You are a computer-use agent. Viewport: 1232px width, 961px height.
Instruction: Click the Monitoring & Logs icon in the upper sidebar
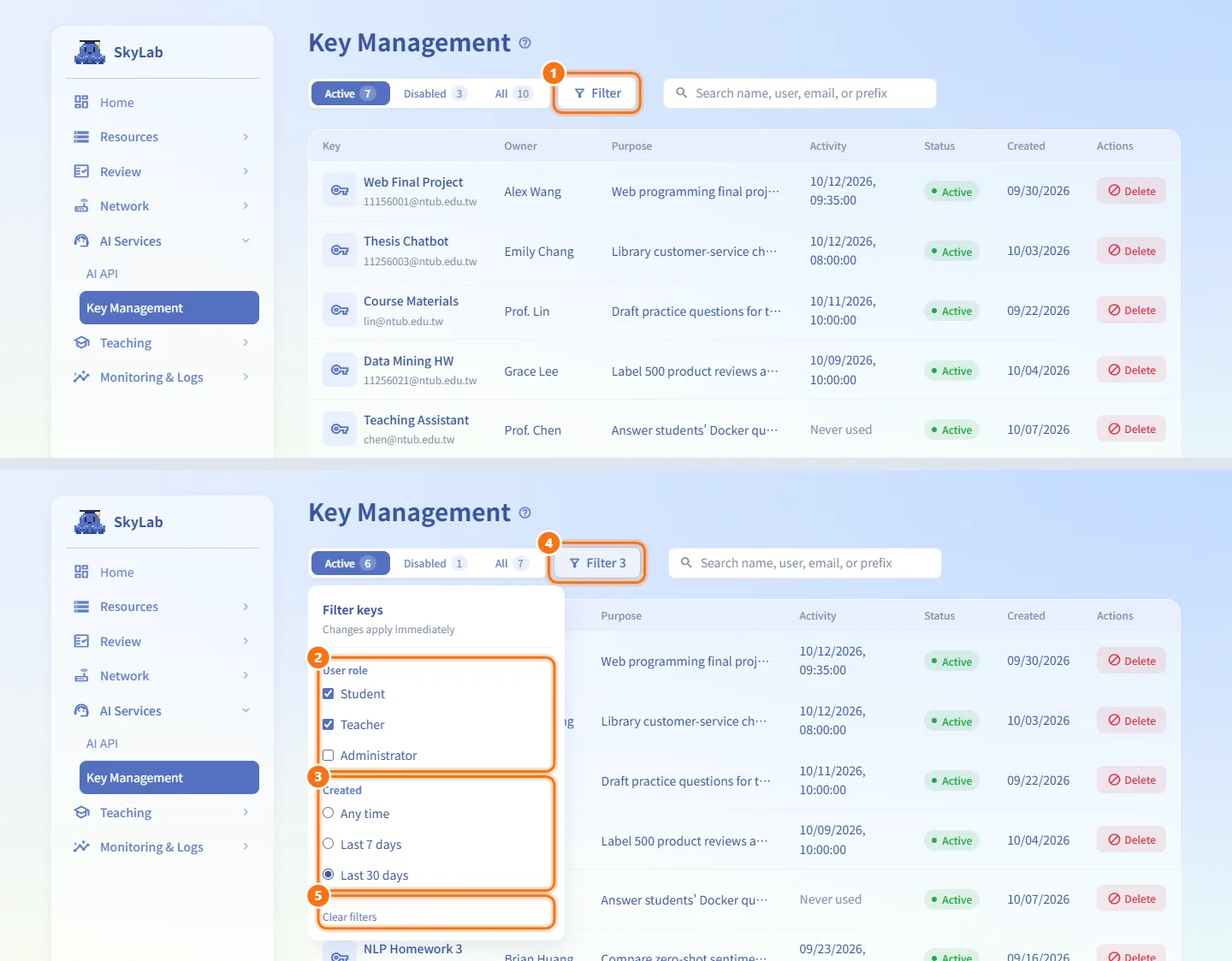point(81,377)
